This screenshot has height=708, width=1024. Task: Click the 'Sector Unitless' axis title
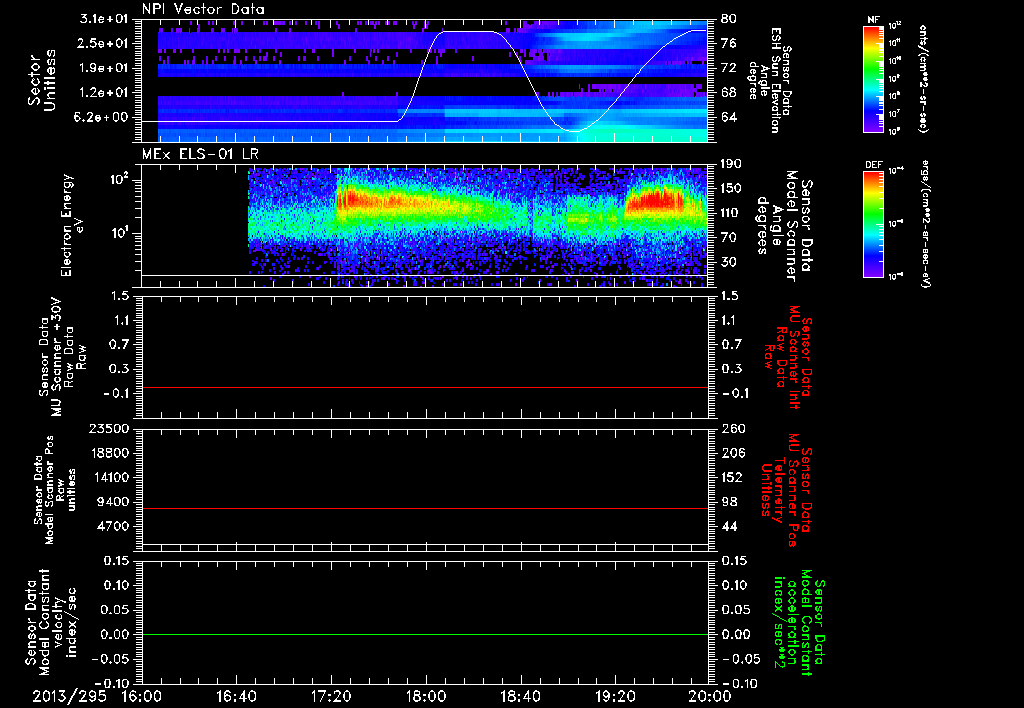pyautogui.click(x=42, y=80)
